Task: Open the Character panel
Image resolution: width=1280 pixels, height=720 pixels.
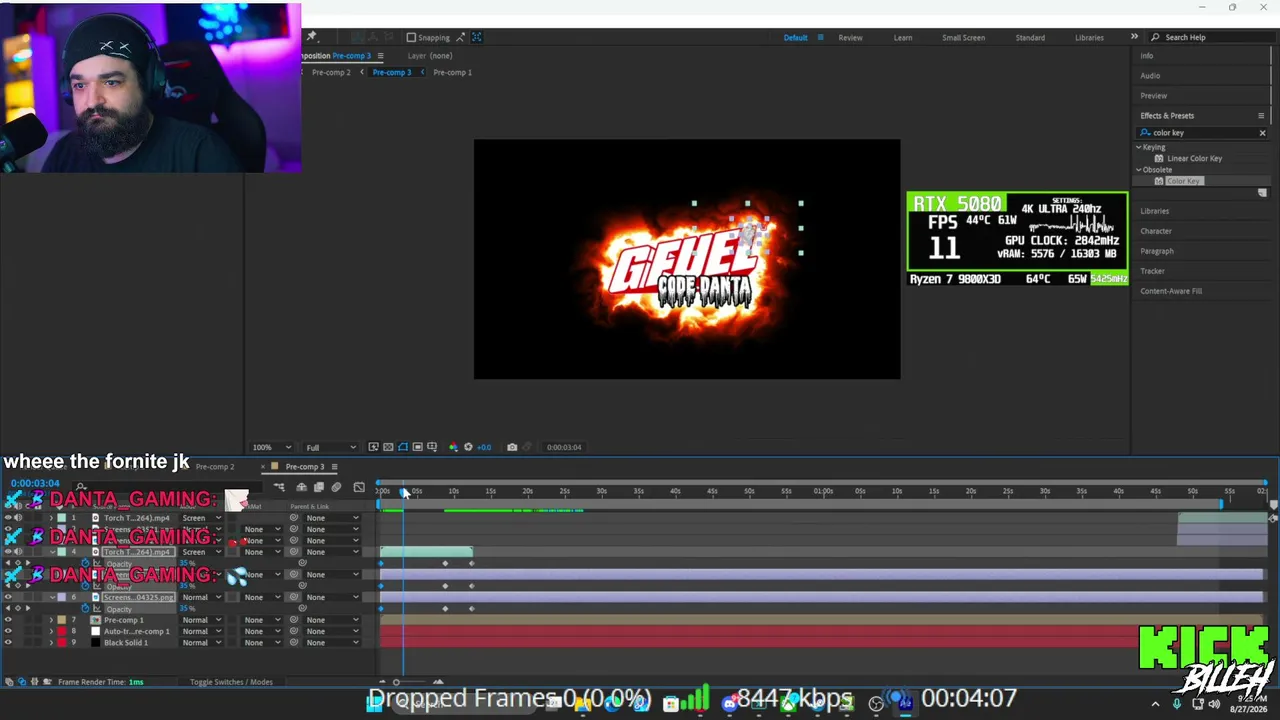Action: [1156, 231]
